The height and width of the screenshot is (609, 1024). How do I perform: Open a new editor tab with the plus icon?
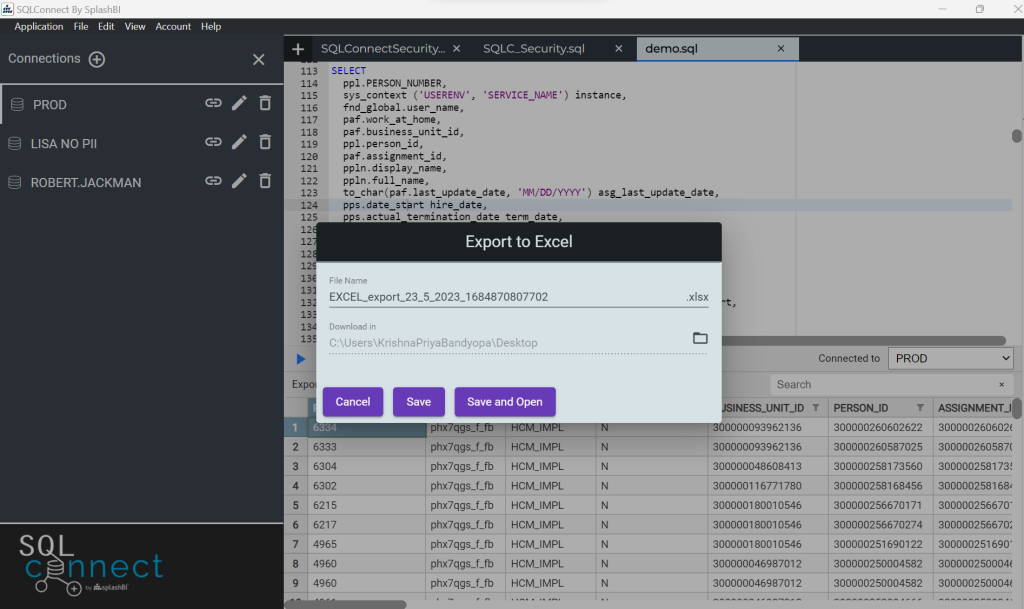click(x=298, y=48)
